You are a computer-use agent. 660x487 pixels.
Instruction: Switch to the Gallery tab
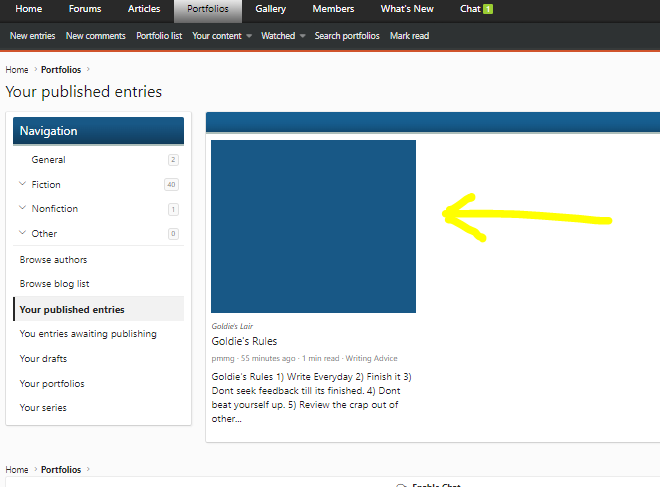pos(270,9)
